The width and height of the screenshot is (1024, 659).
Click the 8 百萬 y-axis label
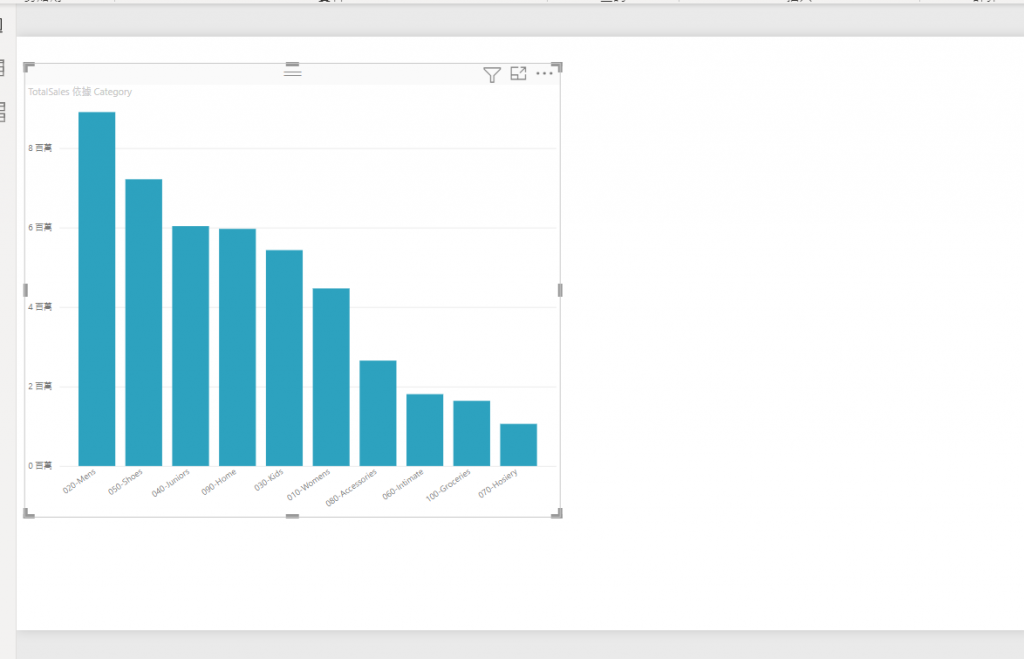tap(40, 148)
